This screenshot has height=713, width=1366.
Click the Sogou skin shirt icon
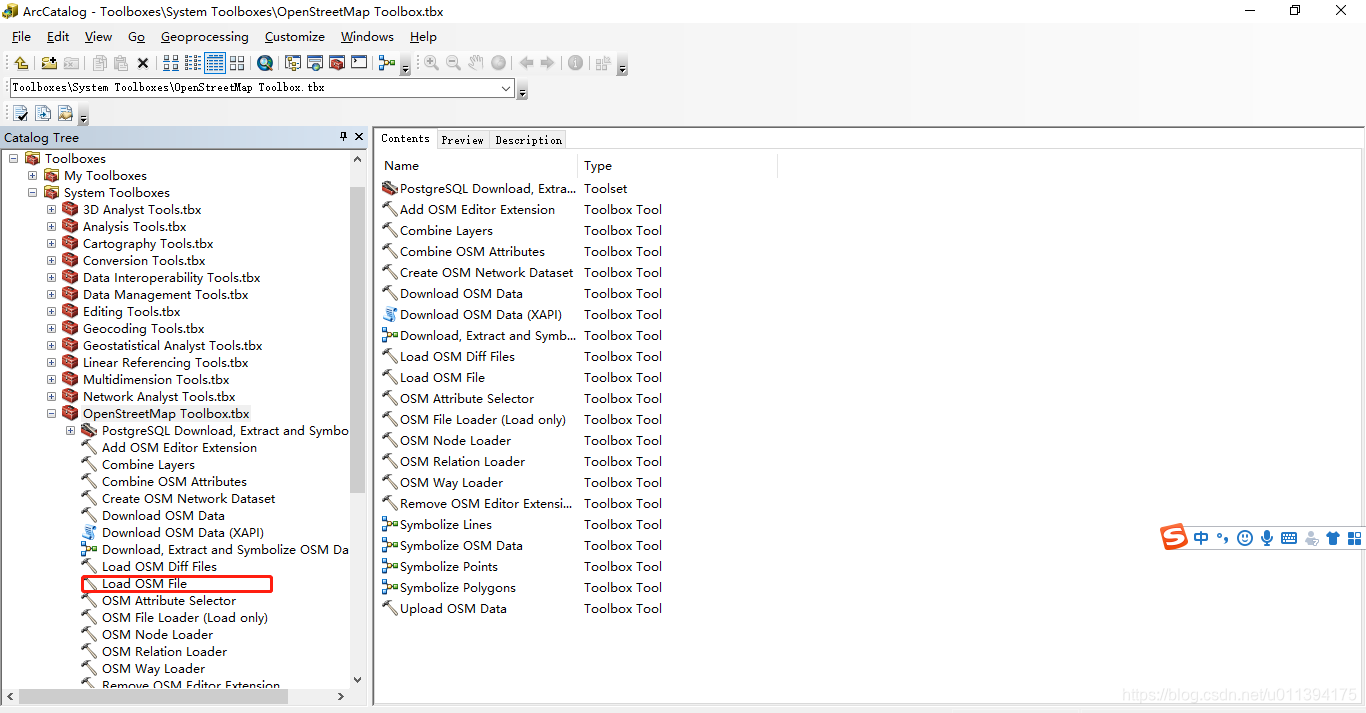click(1333, 538)
